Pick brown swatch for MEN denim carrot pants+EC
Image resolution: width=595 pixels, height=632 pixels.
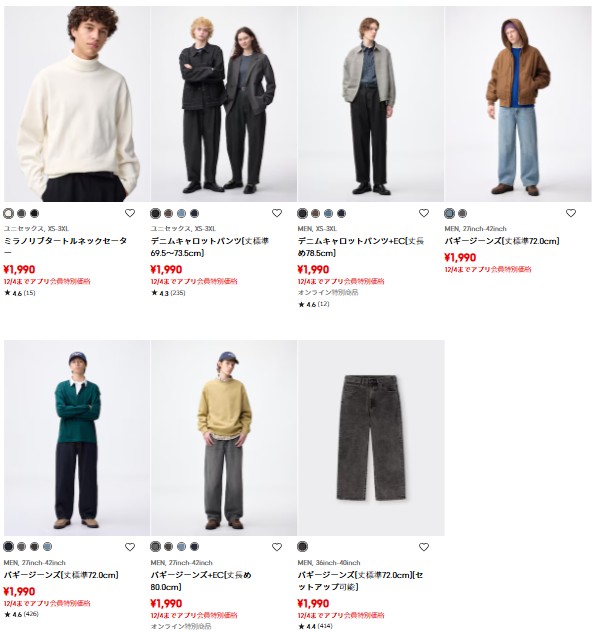click(x=315, y=213)
